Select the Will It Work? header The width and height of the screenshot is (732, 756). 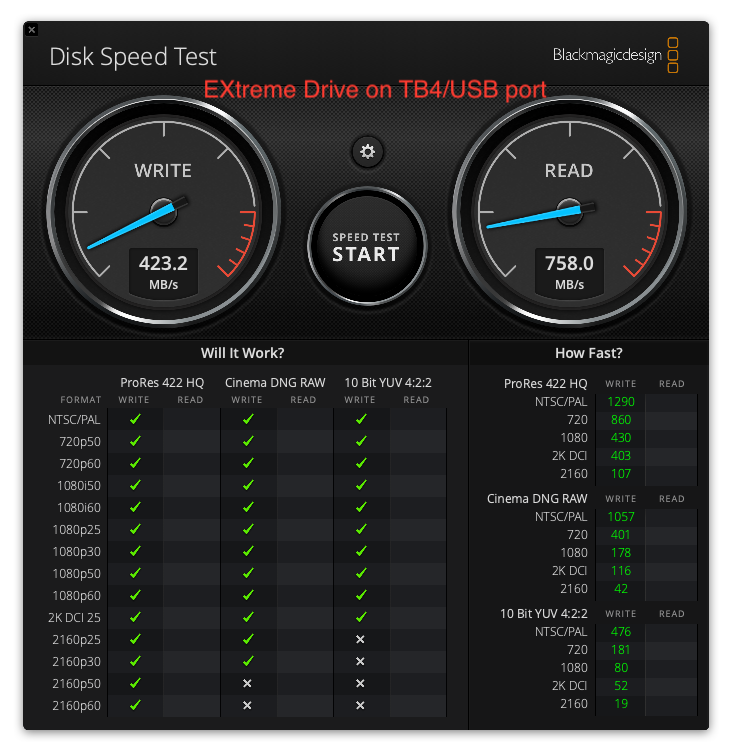(243, 353)
